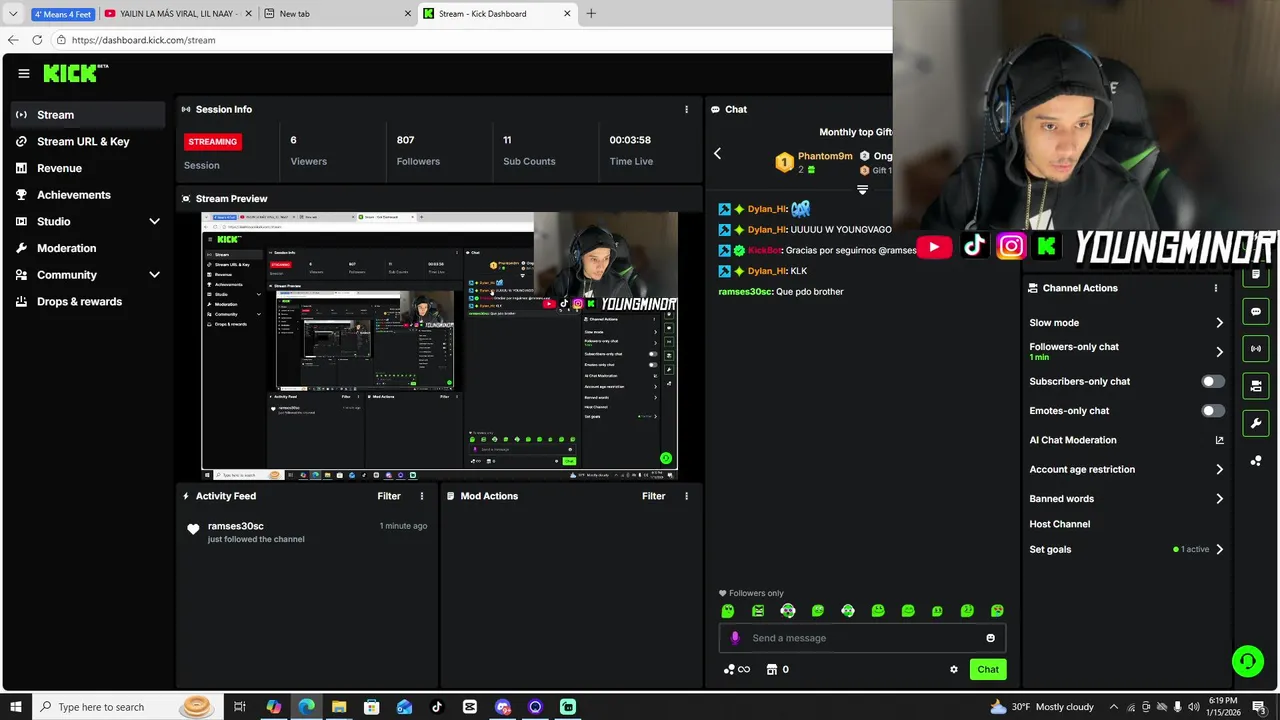Click the wrench tools icon in right sidebar
Image resolution: width=1280 pixels, height=720 pixels.
[x=1256, y=423]
